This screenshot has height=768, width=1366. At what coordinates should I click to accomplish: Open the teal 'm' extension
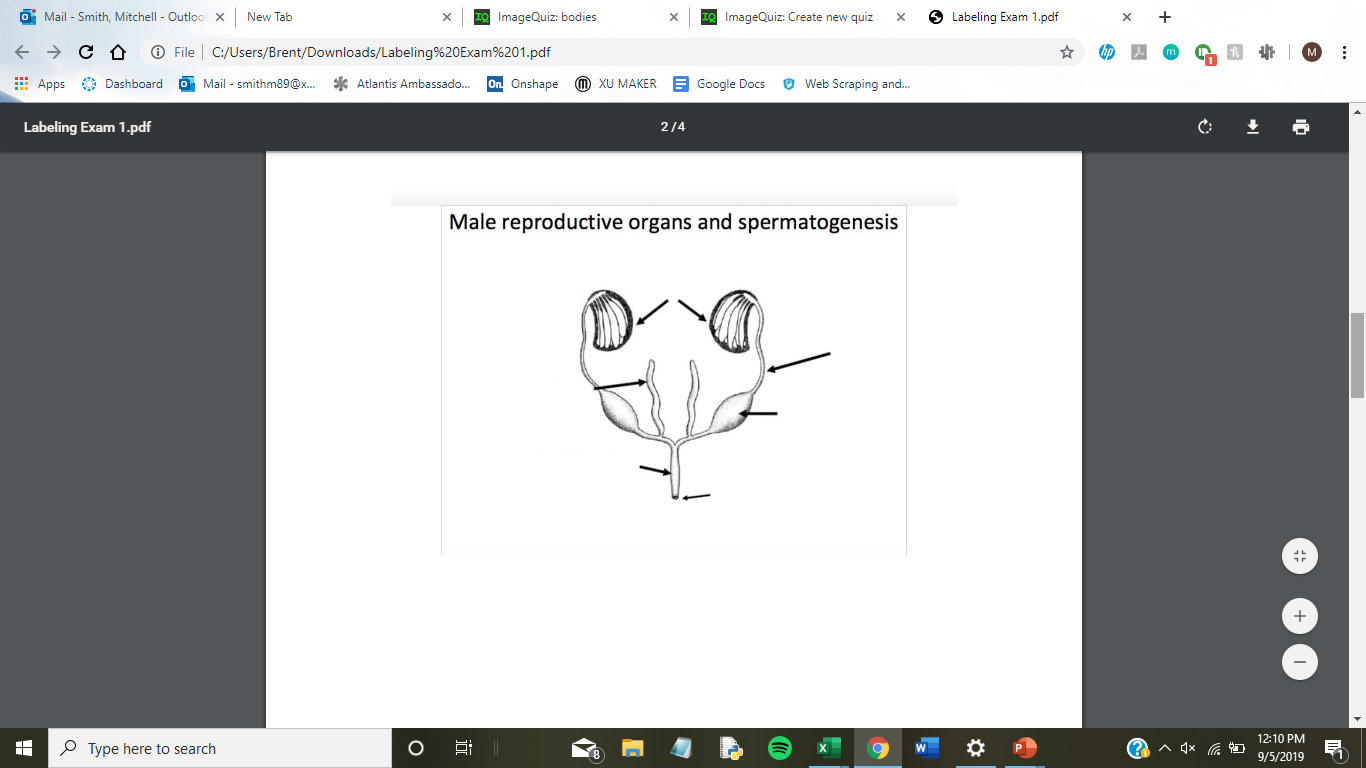(x=1171, y=52)
